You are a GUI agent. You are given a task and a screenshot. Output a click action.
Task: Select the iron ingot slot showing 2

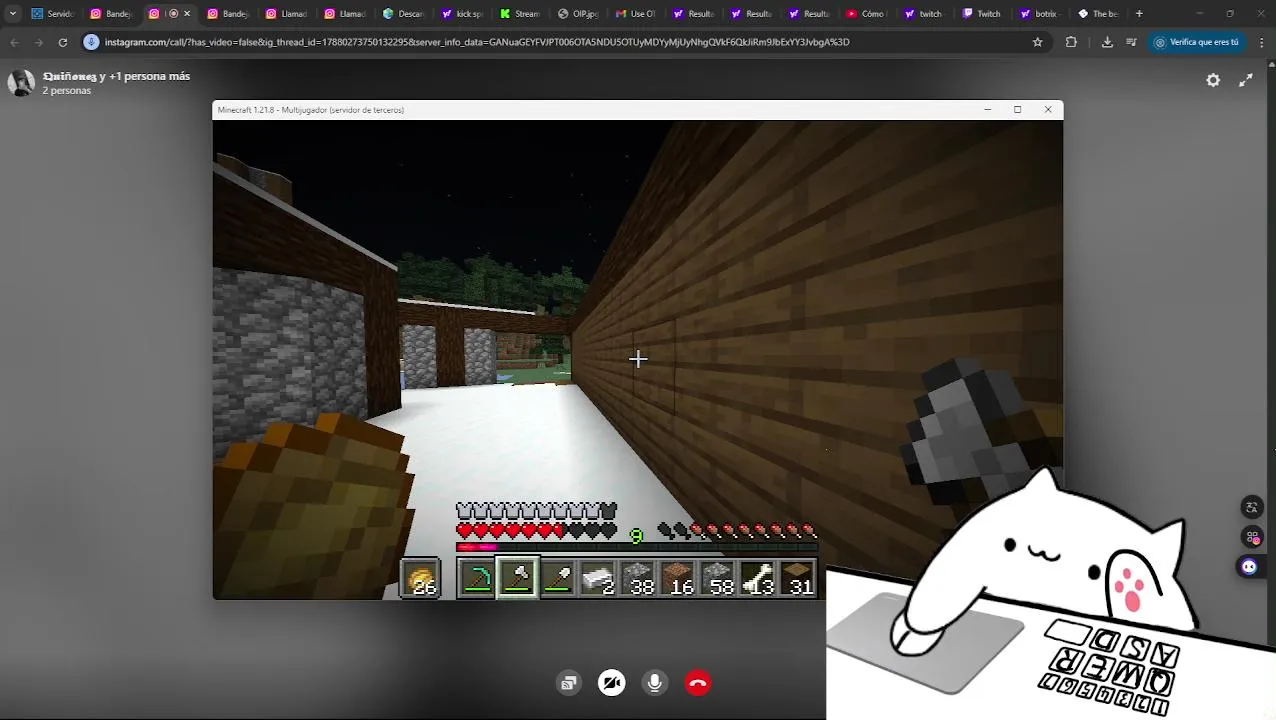tap(597, 579)
